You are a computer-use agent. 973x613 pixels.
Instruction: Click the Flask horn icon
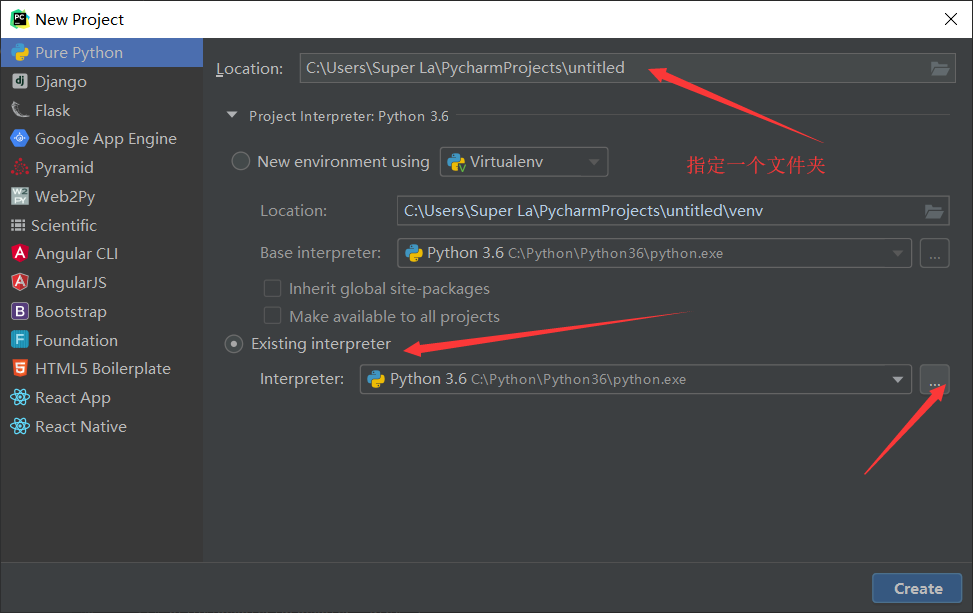pyautogui.click(x=20, y=110)
